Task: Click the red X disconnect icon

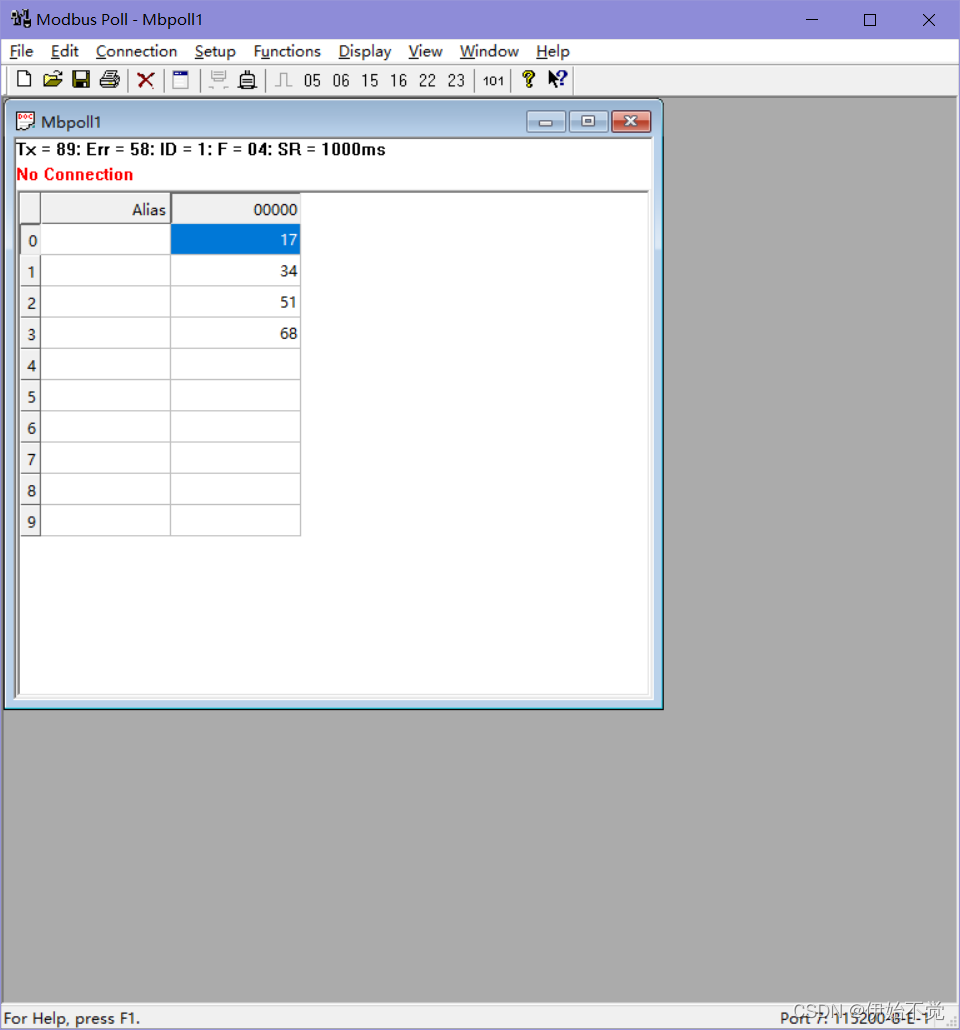Action: pyautogui.click(x=146, y=80)
